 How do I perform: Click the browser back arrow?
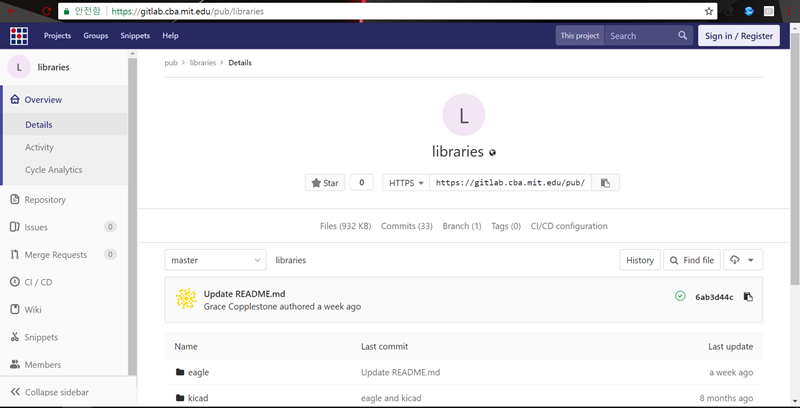point(10,11)
